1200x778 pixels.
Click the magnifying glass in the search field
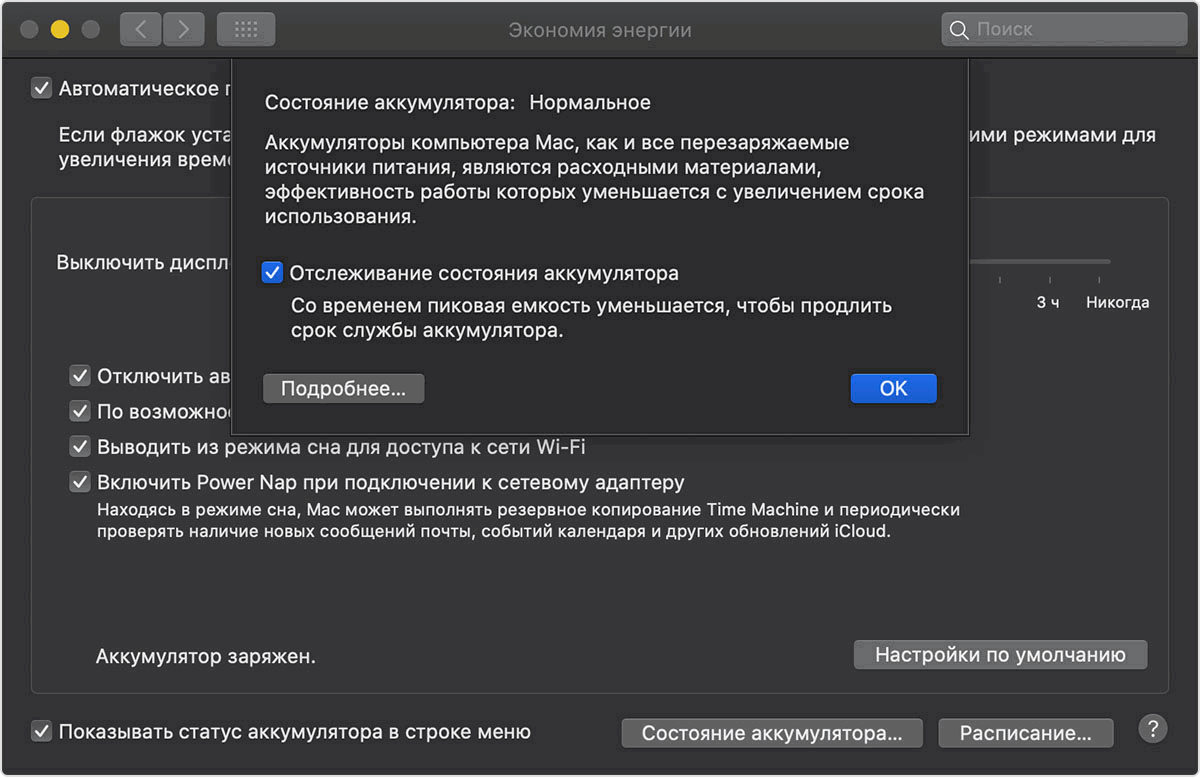[957, 29]
